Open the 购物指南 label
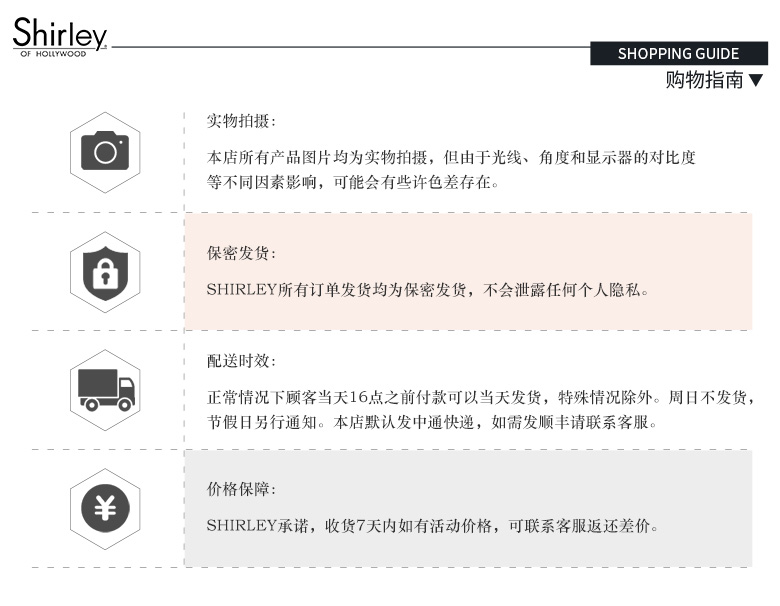 (x=704, y=80)
